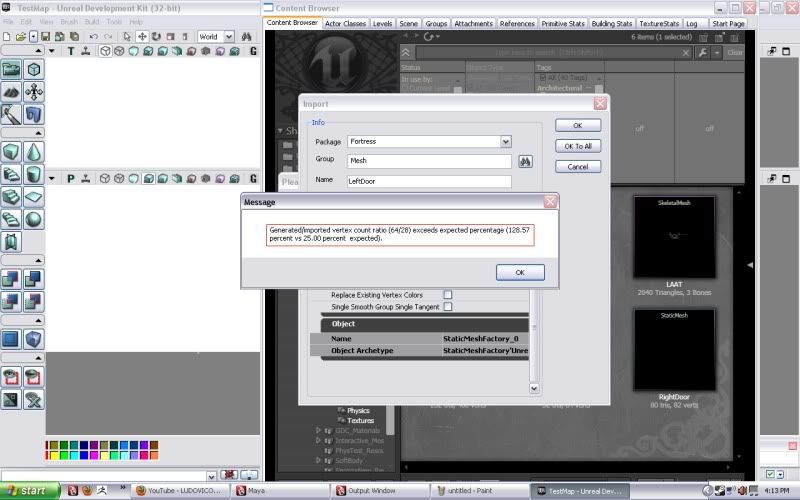This screenshot has height=500, width=800.
Task: Select the LAAT SkeletalMesh thumbnail
Action: point(674,237)
